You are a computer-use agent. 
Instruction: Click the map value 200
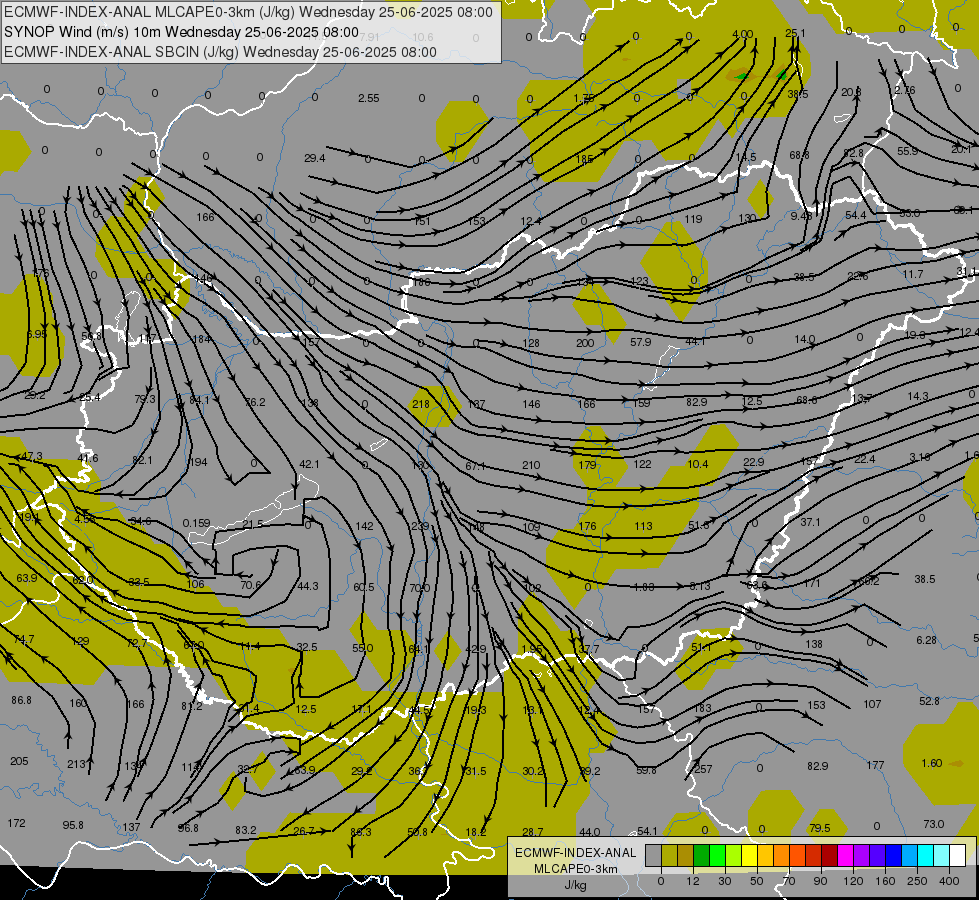pos(585,343)
